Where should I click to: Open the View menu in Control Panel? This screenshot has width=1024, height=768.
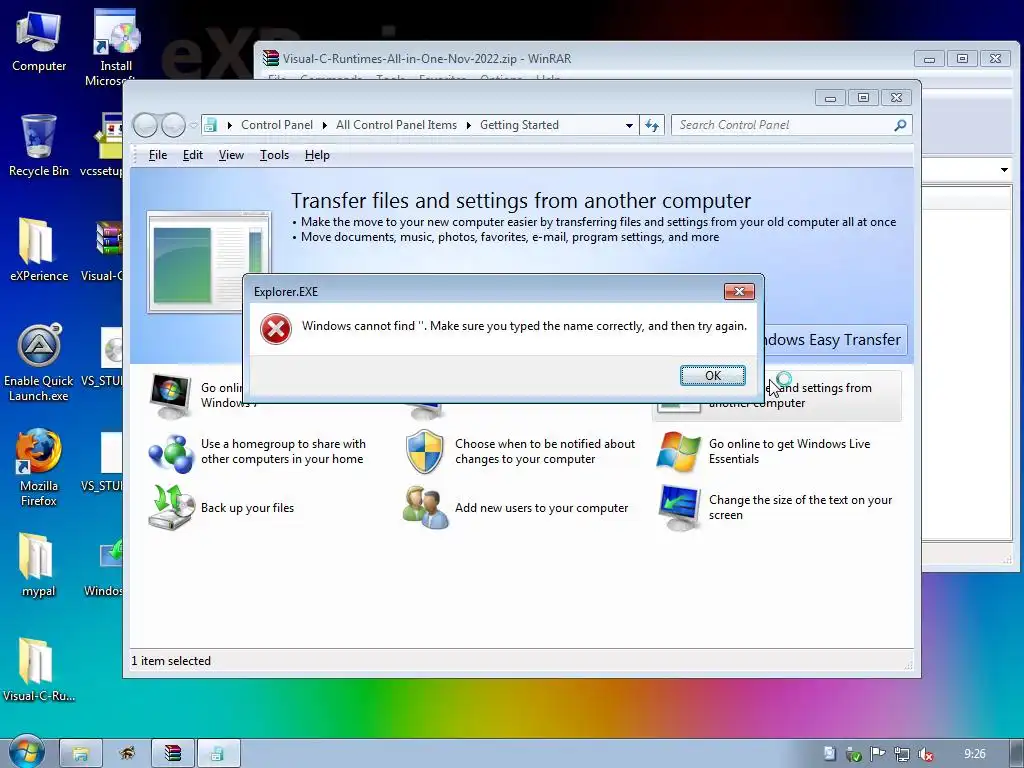(x=231, y=155)
